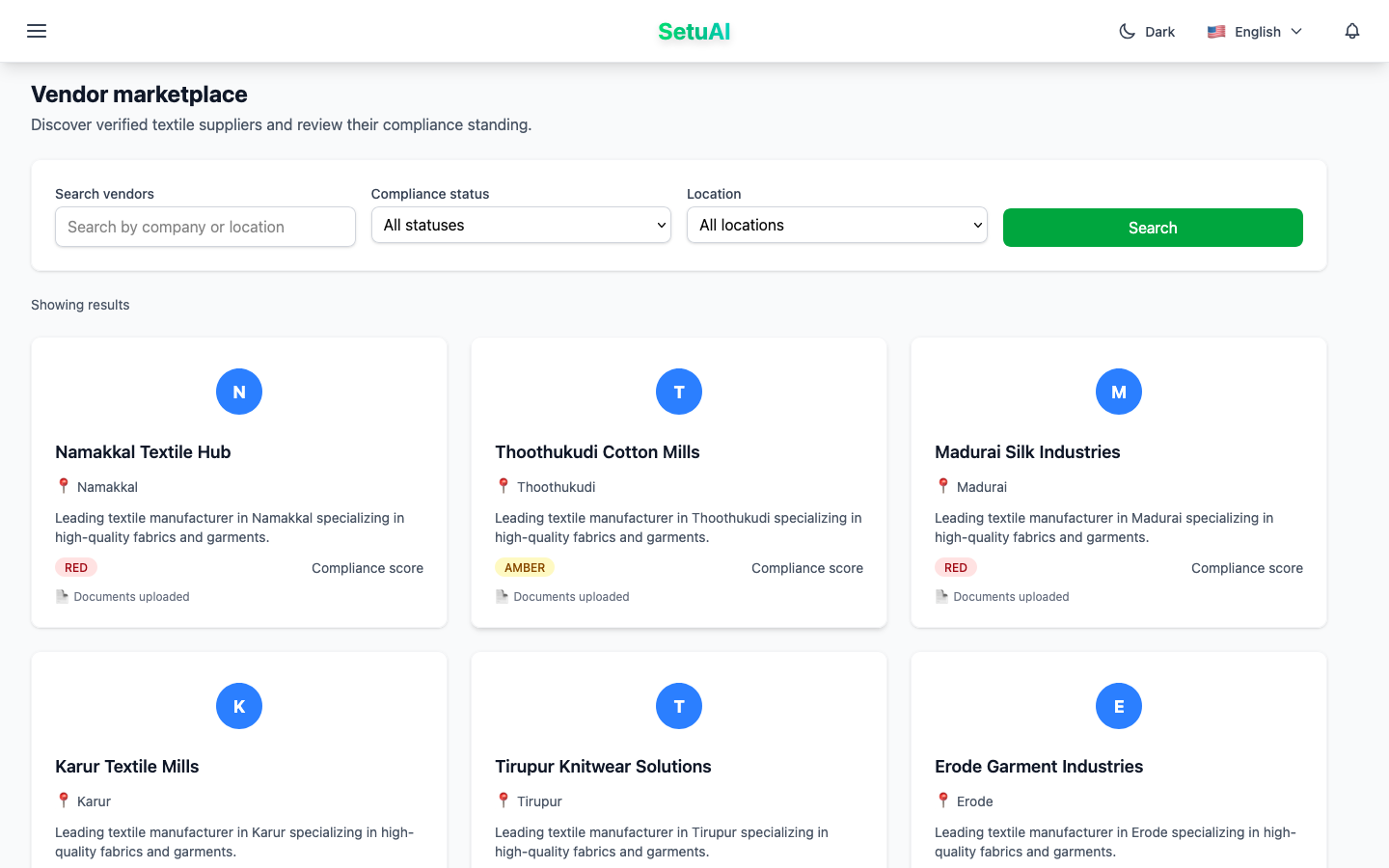
Task: Click the location pin next to Namakkal
Action: pos(64,486)
